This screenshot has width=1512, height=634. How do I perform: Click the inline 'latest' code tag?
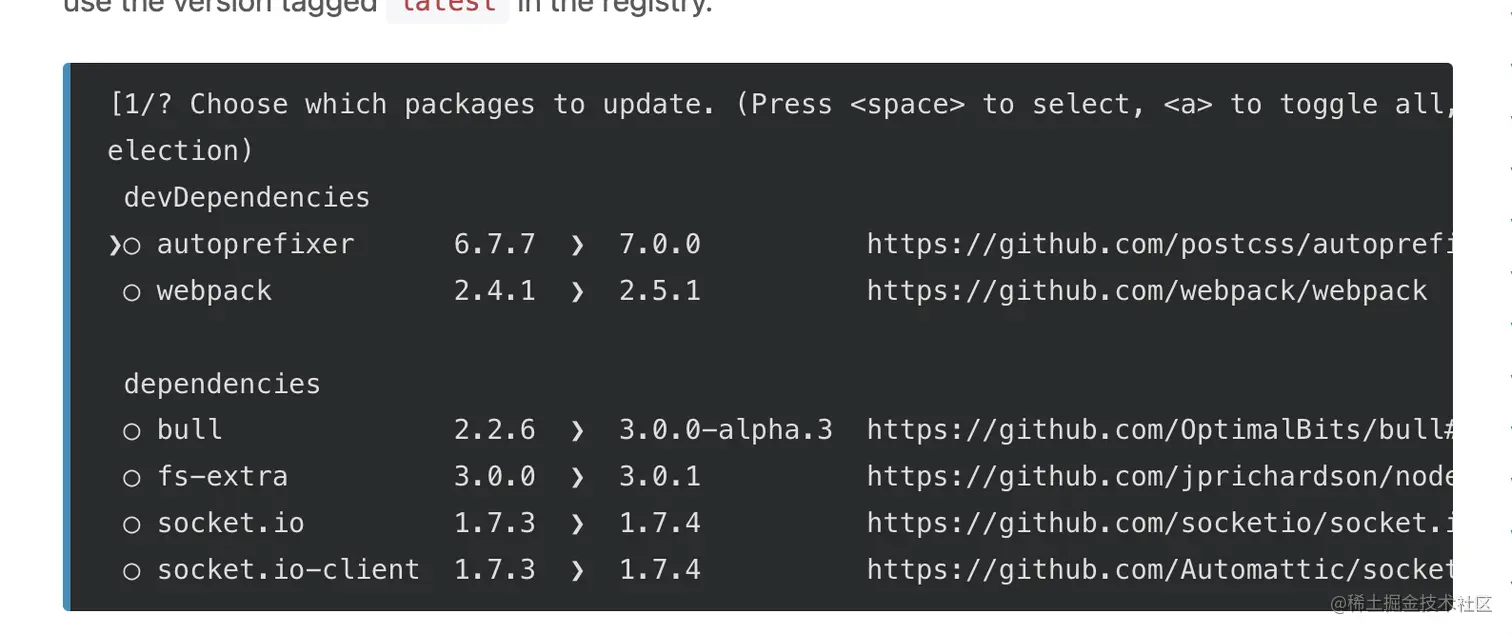[447, 6]
